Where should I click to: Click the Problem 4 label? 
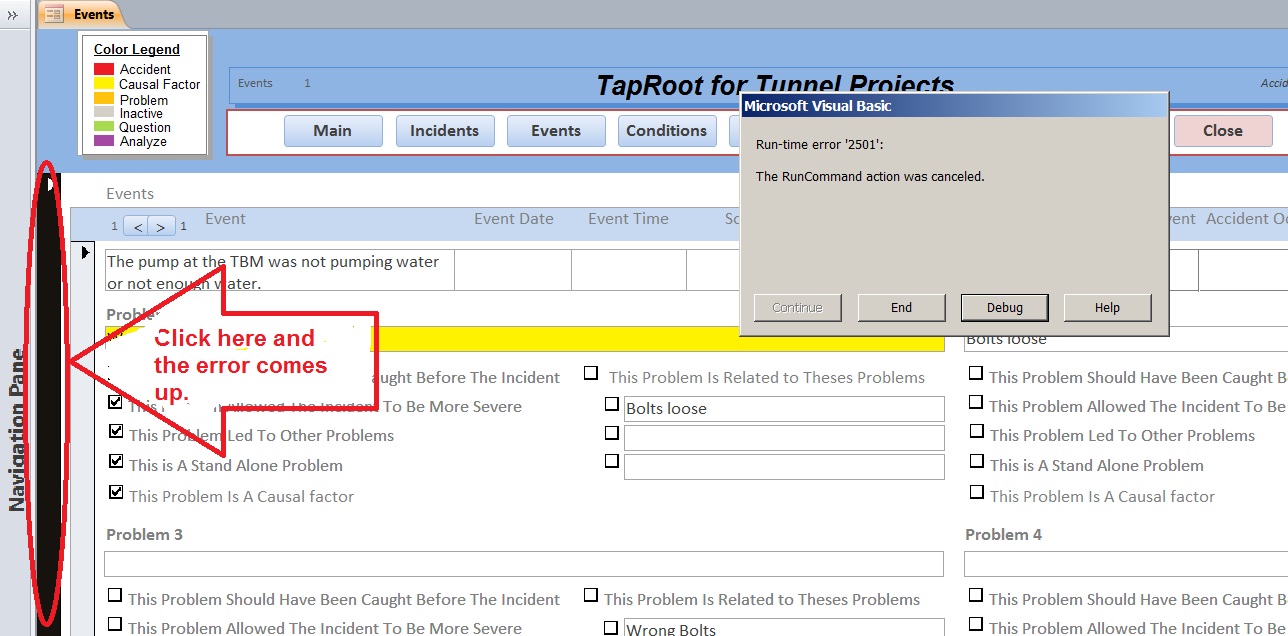tap(1003, 535)
